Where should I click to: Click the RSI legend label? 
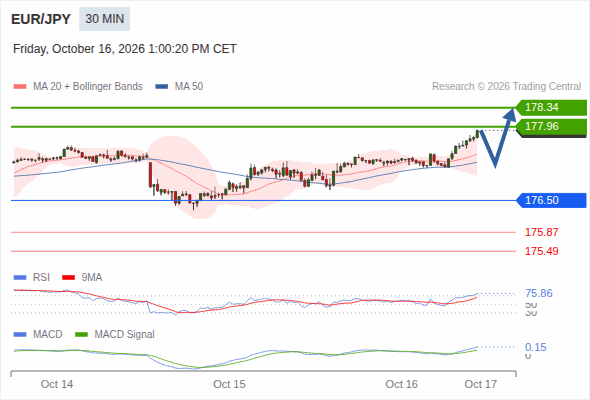point(41,278)
